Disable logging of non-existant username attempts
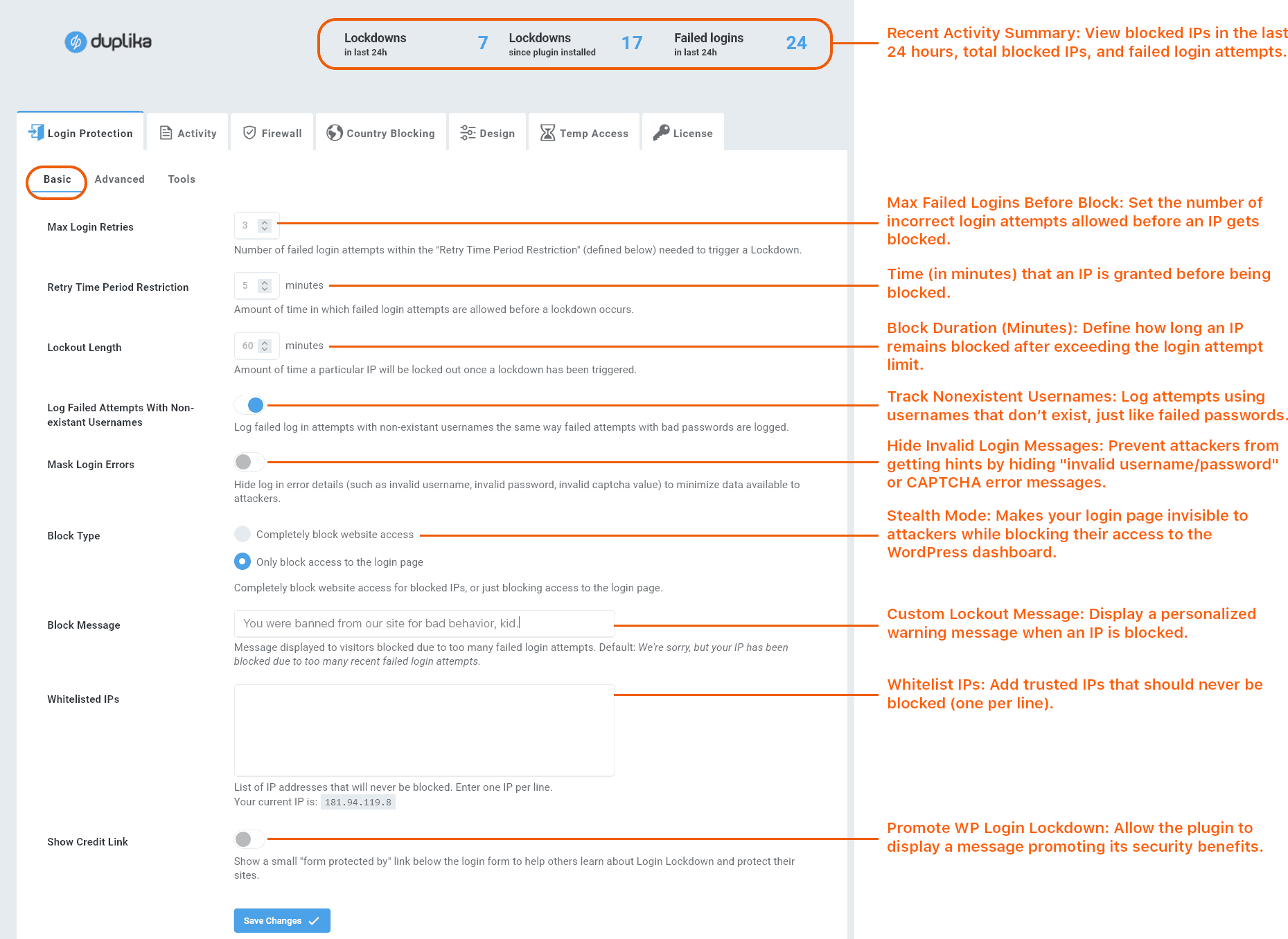1288x939 pixels. pyautogui.click(x=249, y=405)
